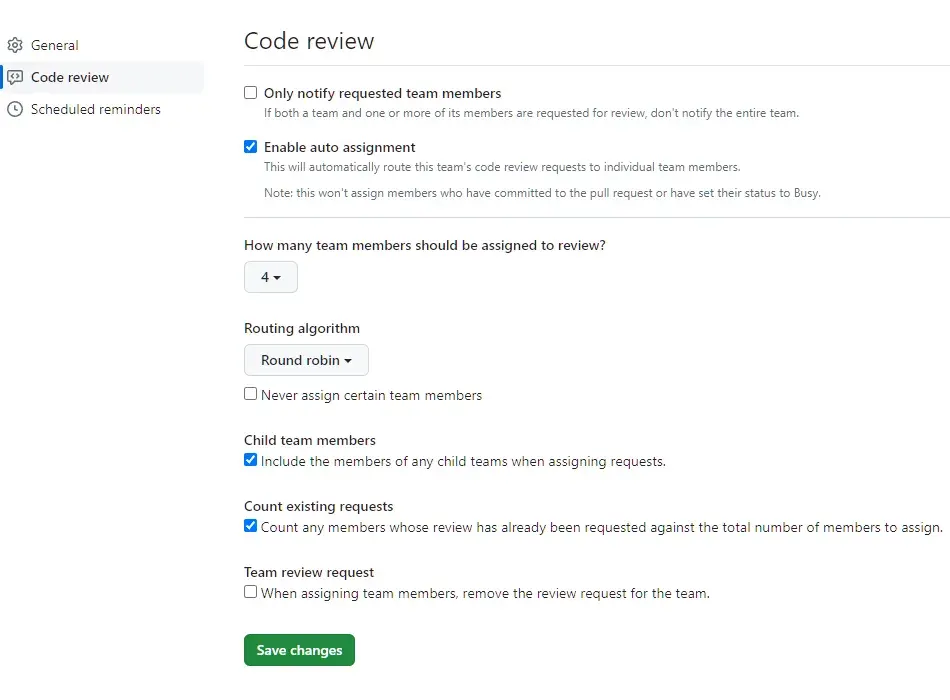
Task: Uncheck Enable auto assignment checkbox
Action: pos(250,147)
